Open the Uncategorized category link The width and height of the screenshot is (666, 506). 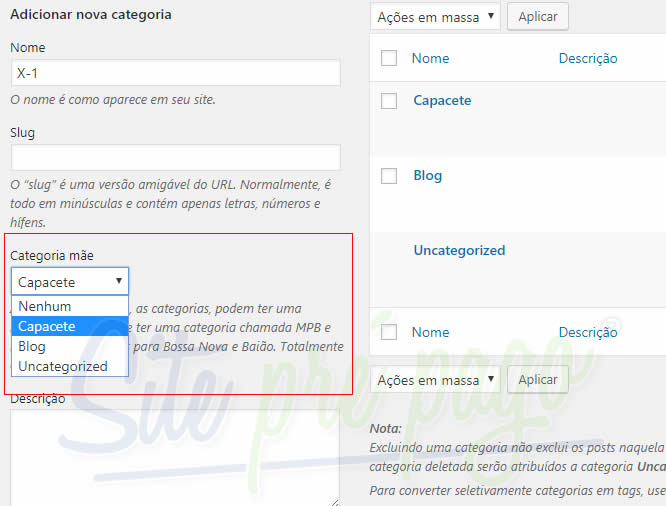click(459, 250)
